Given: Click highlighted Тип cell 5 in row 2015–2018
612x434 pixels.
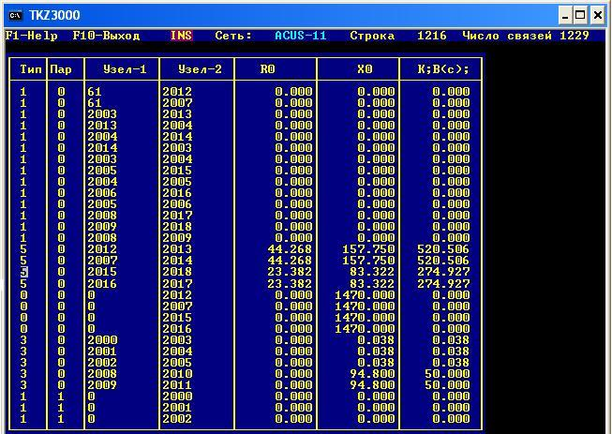Looking at the screenshot, I should [x=24, y=272].
